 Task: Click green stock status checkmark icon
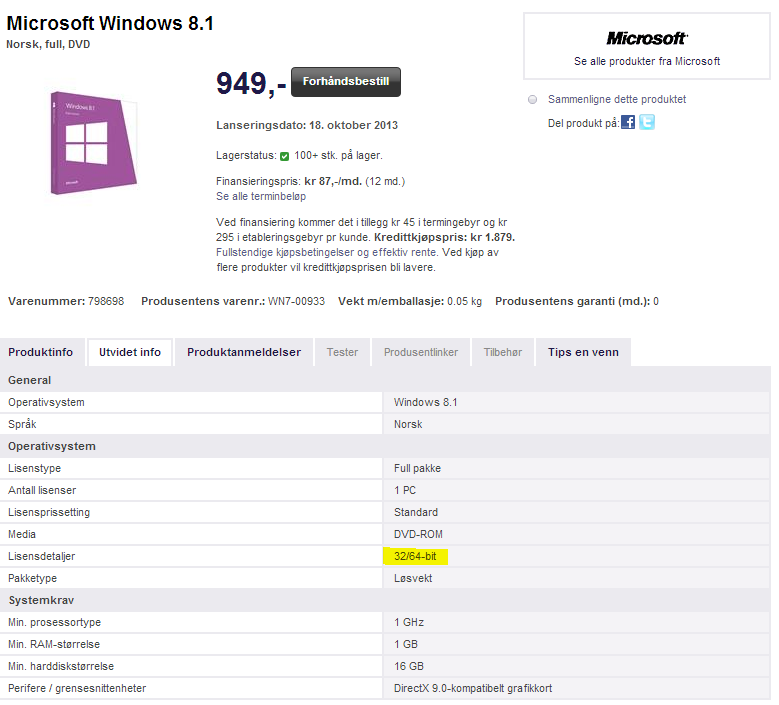[284, 157]
